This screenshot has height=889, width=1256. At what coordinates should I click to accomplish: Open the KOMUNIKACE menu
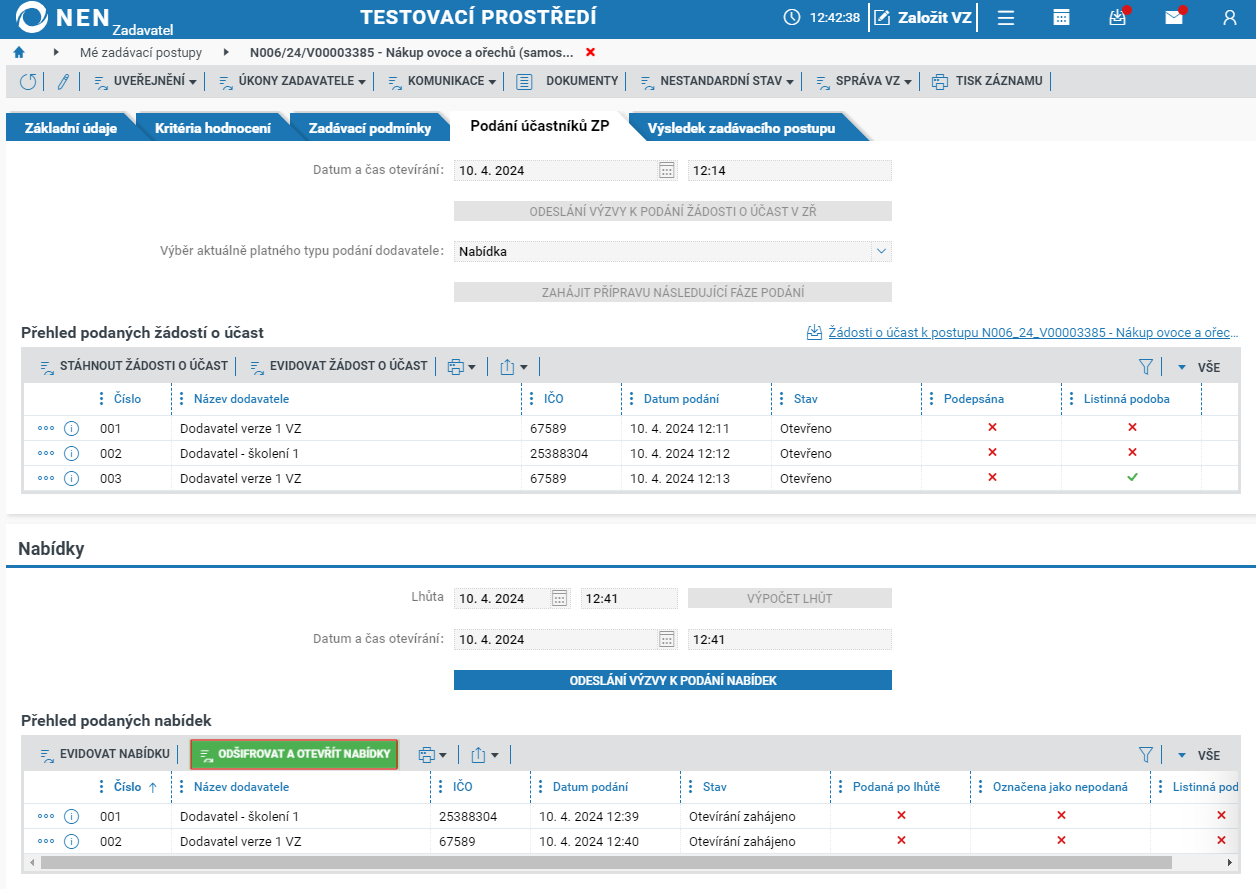[x=441, y=82]
